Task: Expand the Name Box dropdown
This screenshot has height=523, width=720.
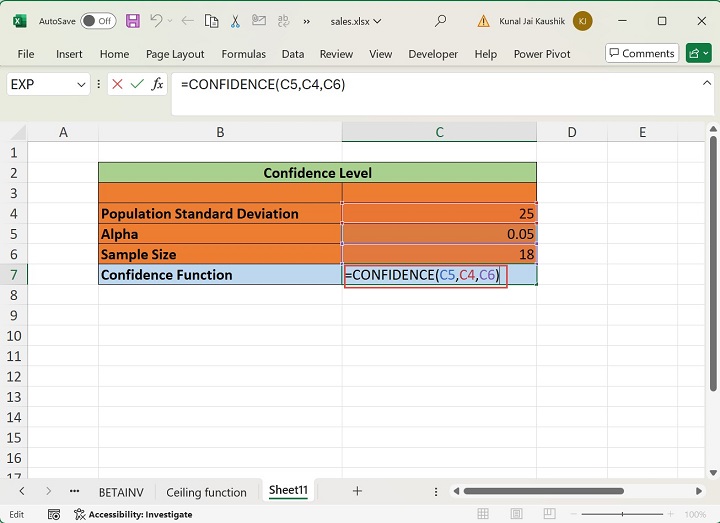Action: pyautogui.click(x=81, y=85)
